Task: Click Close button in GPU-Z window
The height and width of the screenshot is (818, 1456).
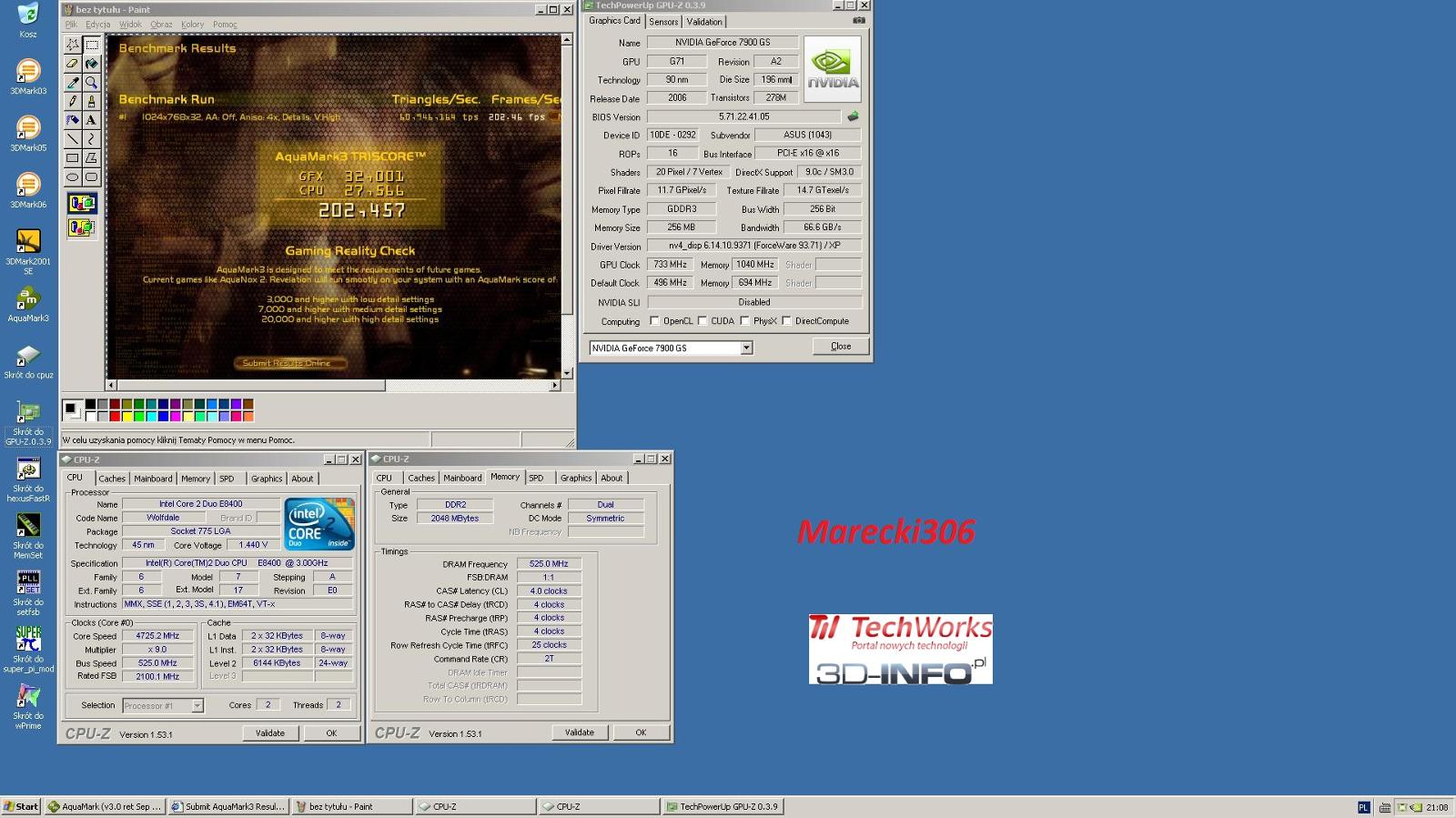Action: (841, 346)
